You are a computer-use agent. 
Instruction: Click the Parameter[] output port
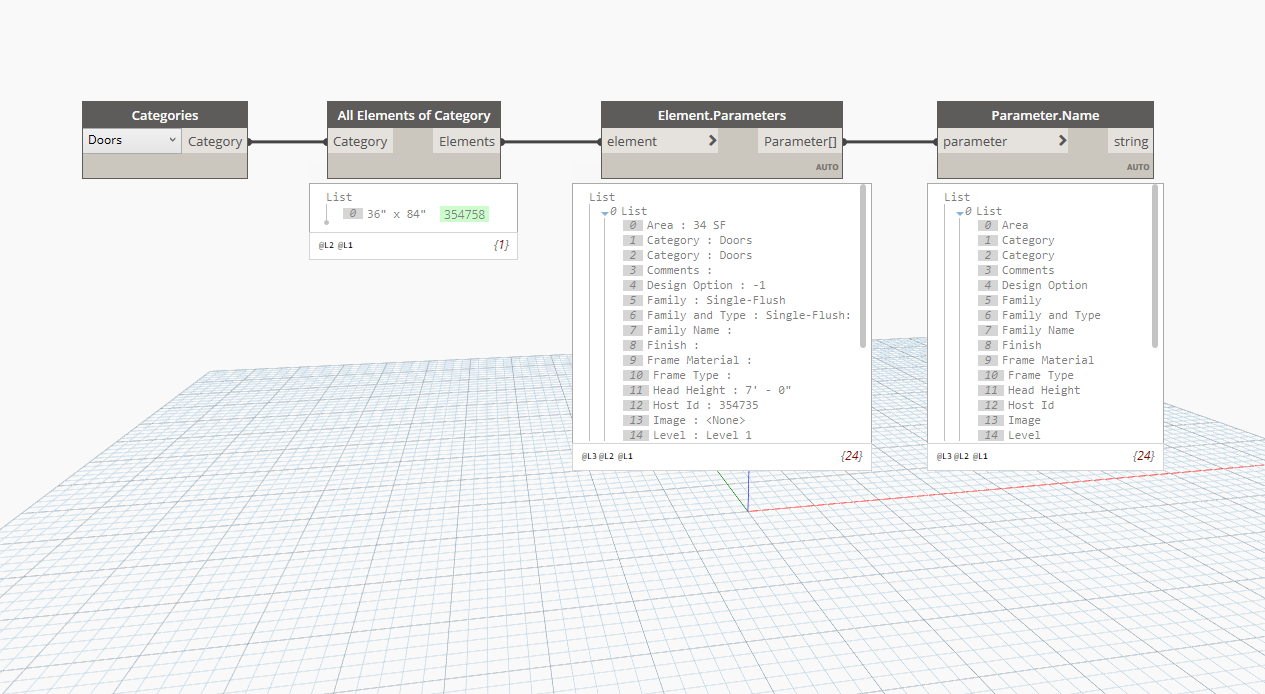[800, 142]
